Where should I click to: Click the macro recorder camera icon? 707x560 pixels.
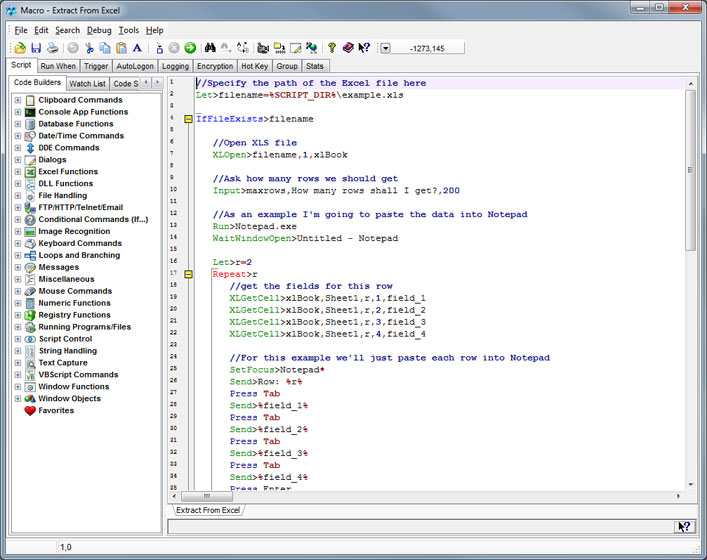tap(263, 48)
